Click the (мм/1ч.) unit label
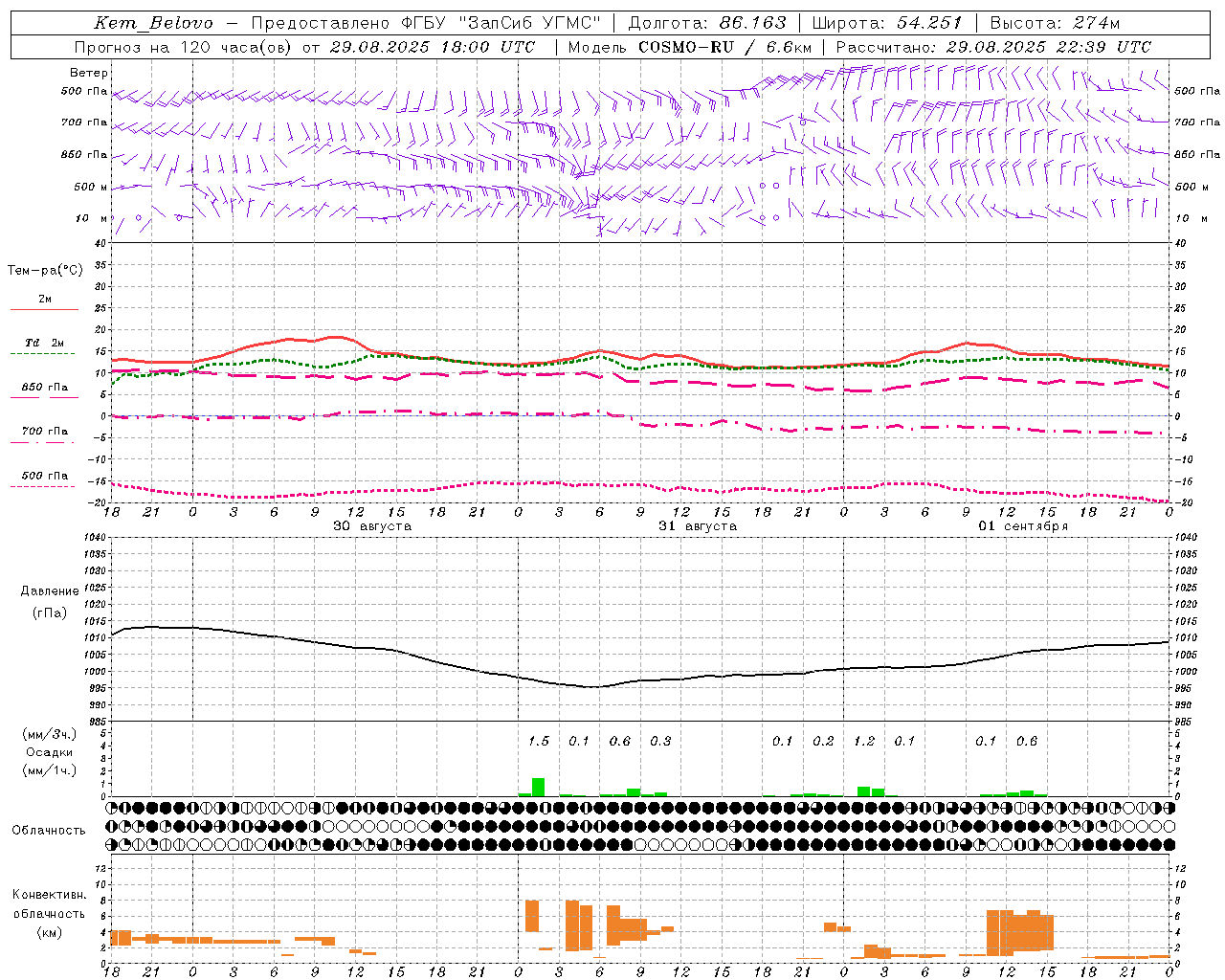 pyautogui.click(x=49, y=770)
